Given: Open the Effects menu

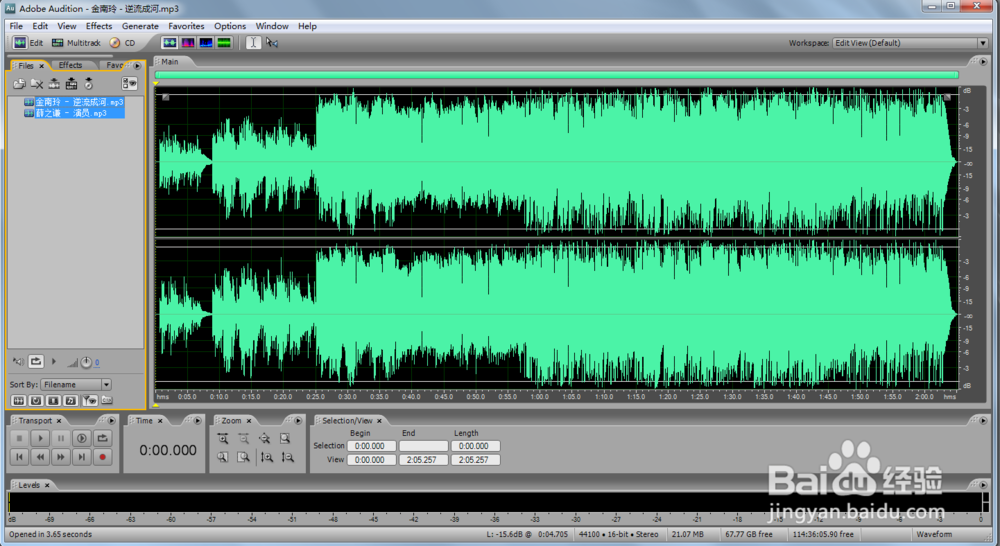Looking at the screenshot, I should click(99, 26).
